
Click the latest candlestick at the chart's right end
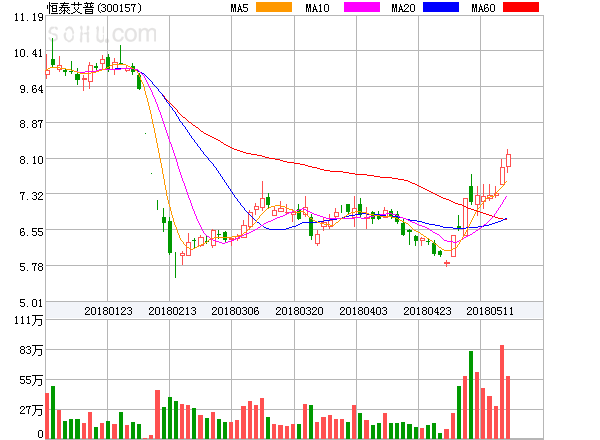pos(508,161)
